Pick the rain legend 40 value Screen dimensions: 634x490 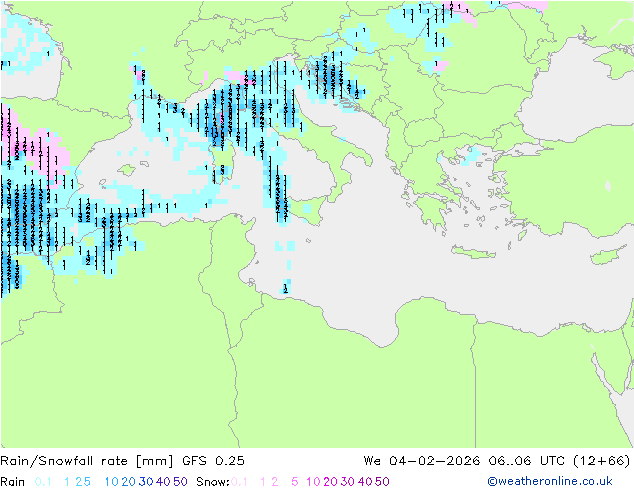coord(163,482)
